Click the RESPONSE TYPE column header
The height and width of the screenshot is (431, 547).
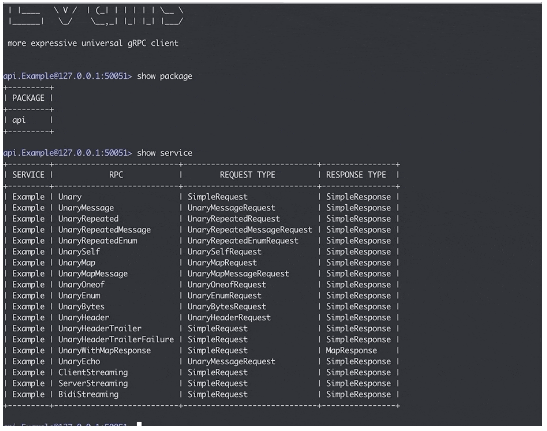pos(356,175)
